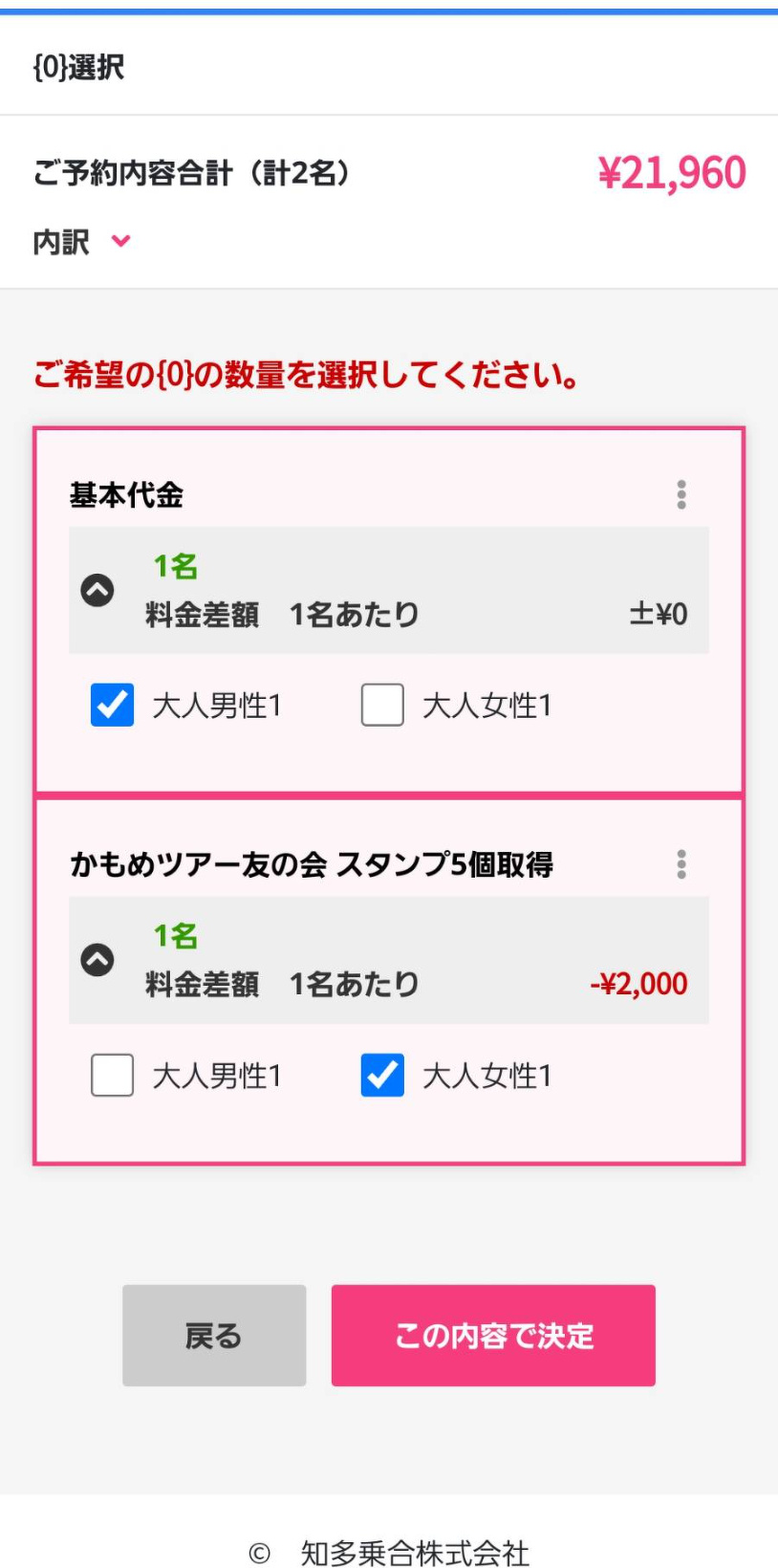Uncheck 大人男性1 under 基本代金
Screen dimensions: 778x1568
point(113,706)
